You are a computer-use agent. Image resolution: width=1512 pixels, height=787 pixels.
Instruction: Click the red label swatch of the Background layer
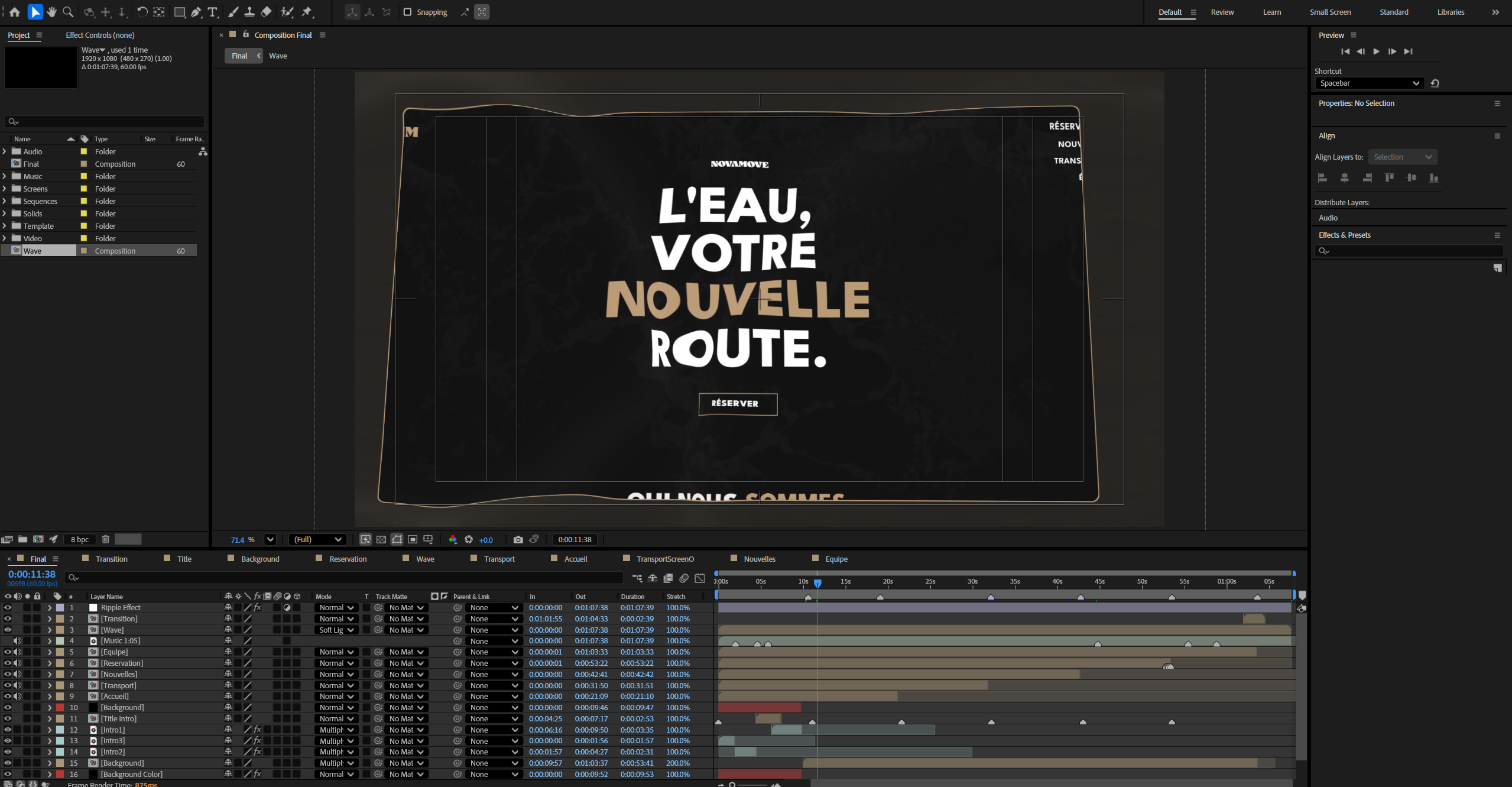click(60, 708)
